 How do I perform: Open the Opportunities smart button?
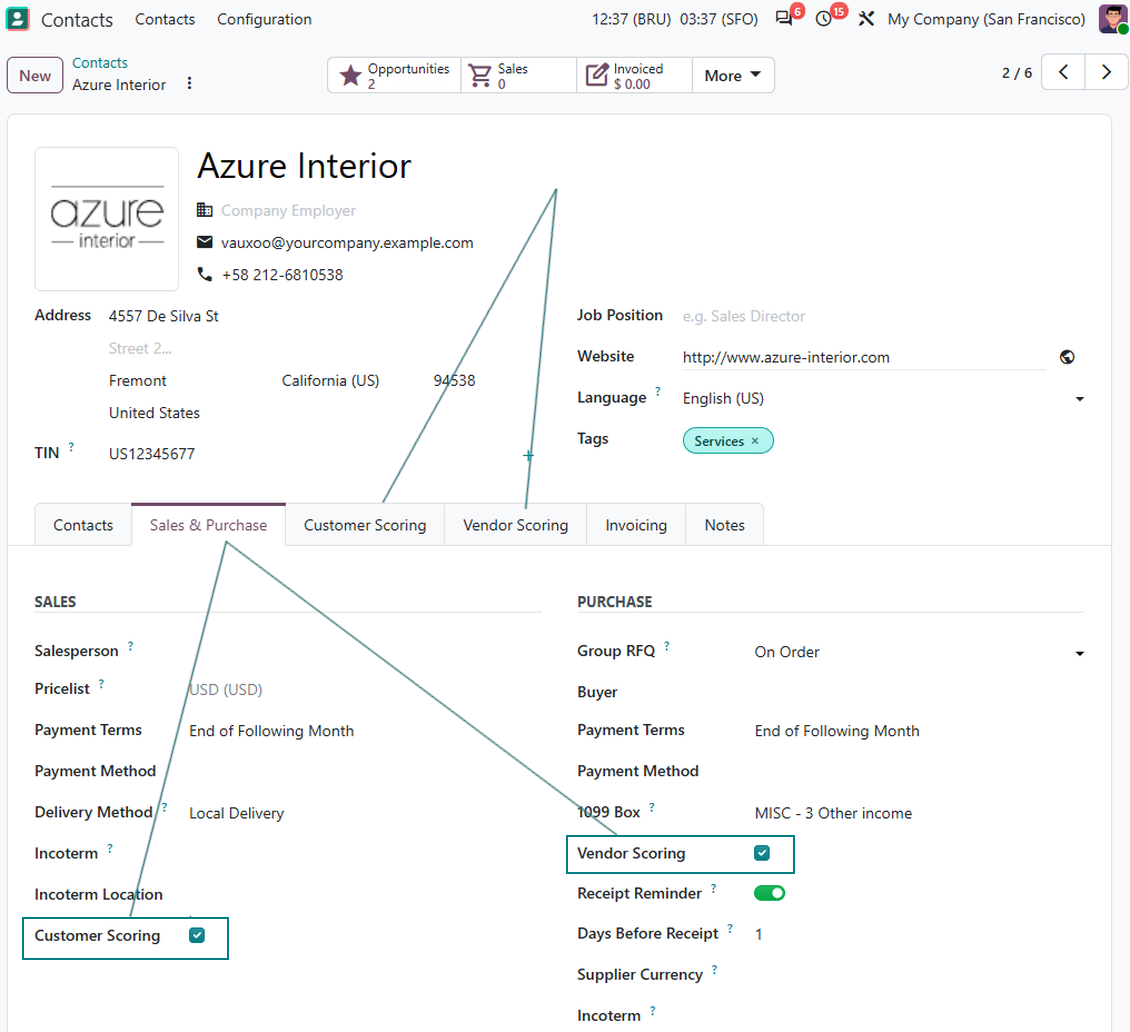[394, 75]
